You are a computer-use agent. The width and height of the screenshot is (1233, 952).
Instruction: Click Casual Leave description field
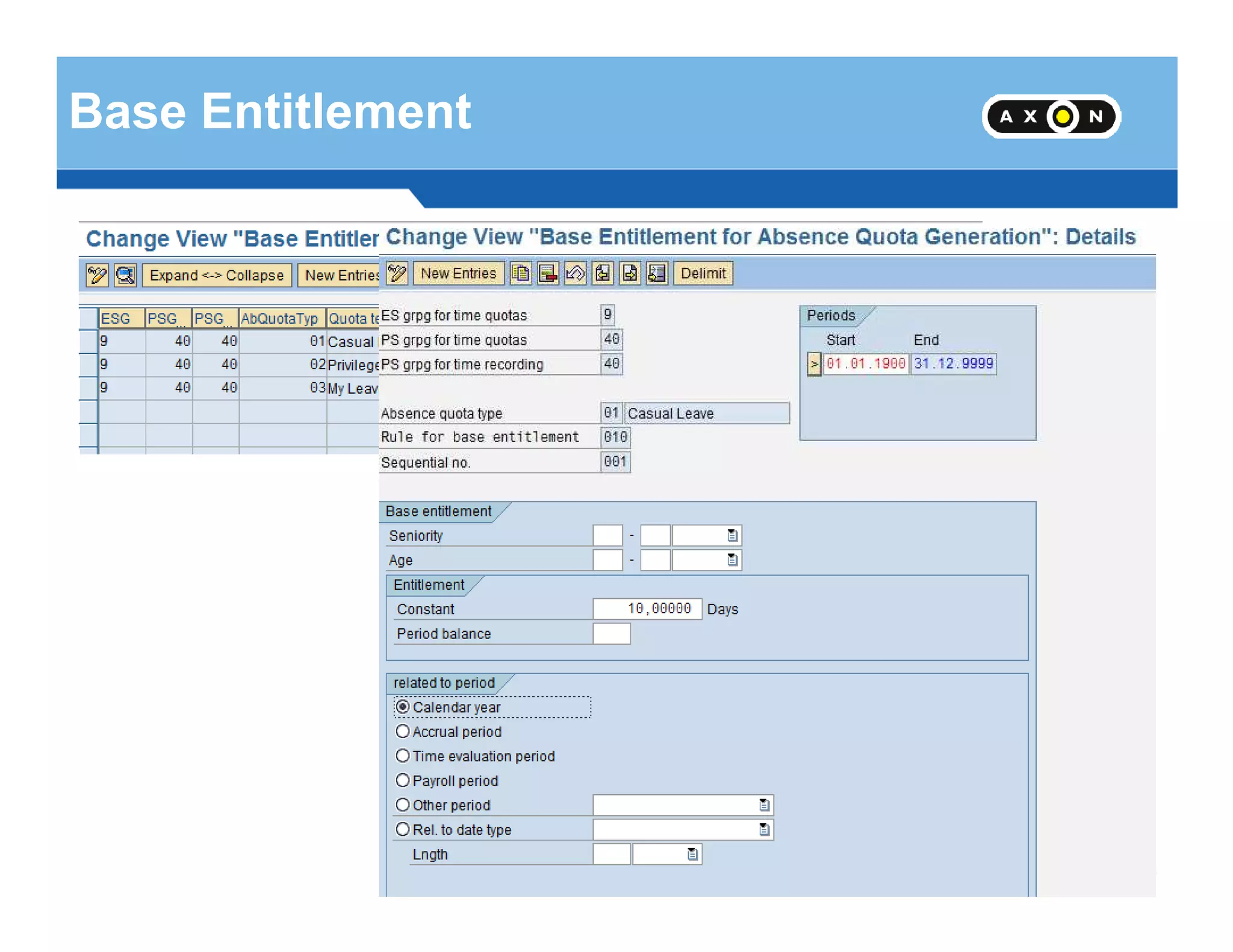pos(707,413)
